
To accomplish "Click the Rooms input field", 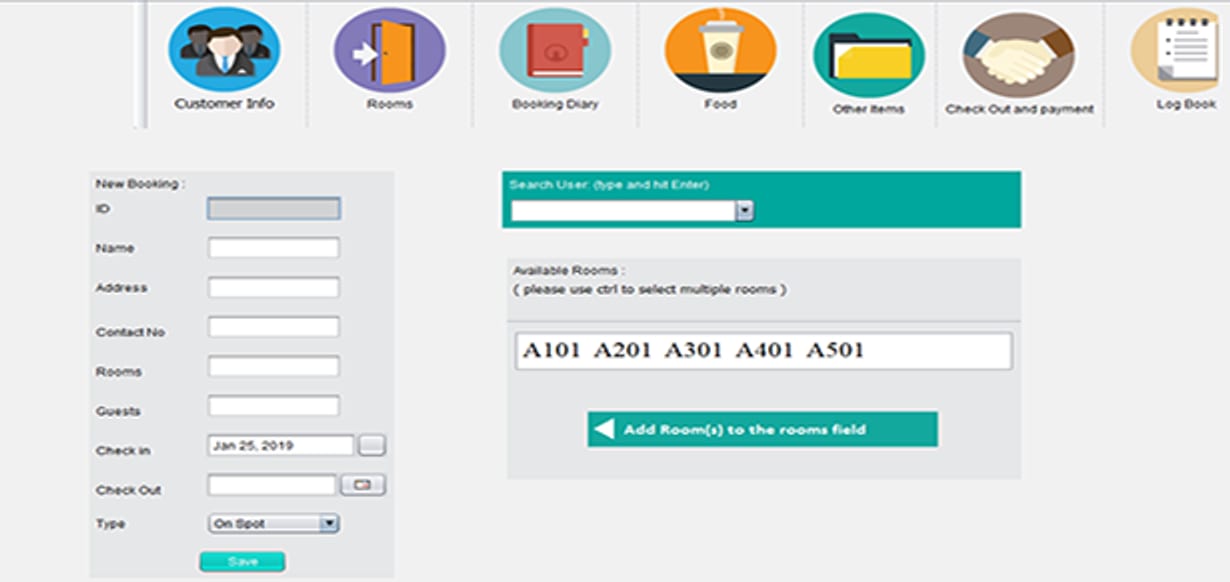I will [274, 367].
